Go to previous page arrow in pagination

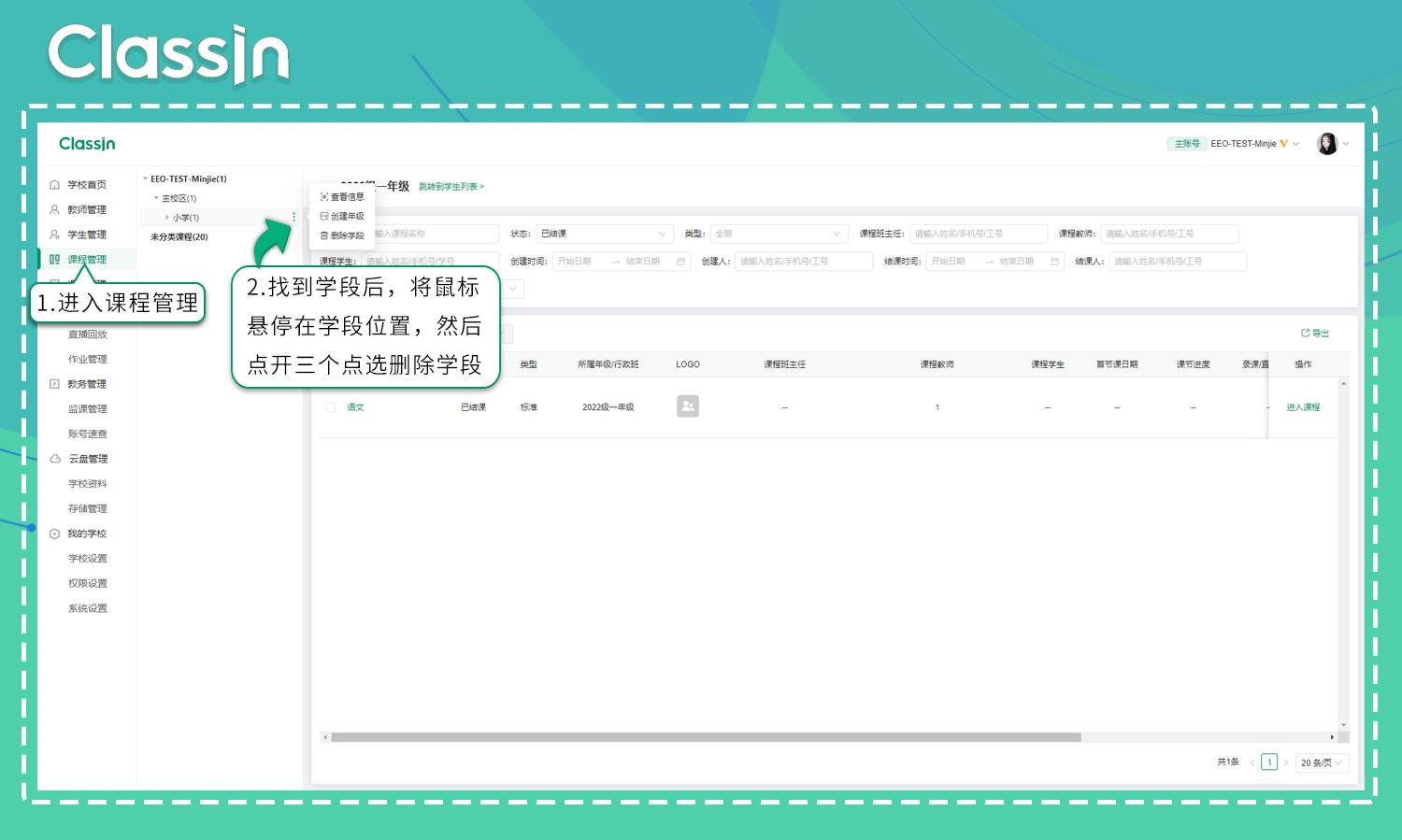click(1252, 762)
